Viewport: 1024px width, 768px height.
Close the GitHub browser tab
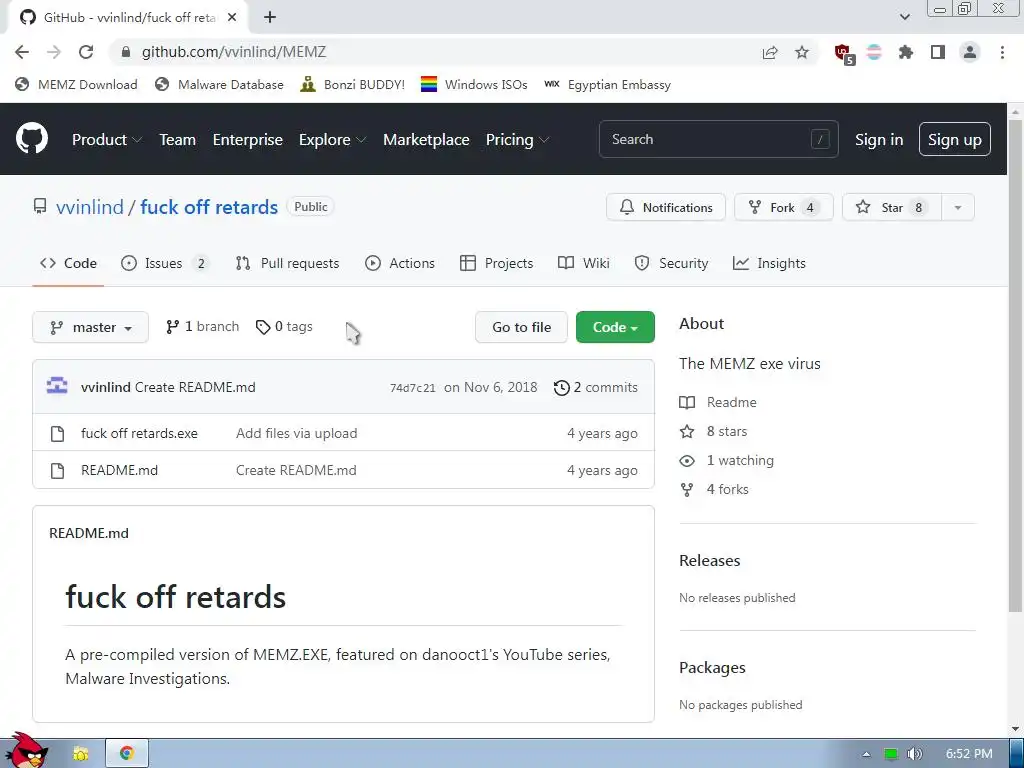click(x=232, y=18)
